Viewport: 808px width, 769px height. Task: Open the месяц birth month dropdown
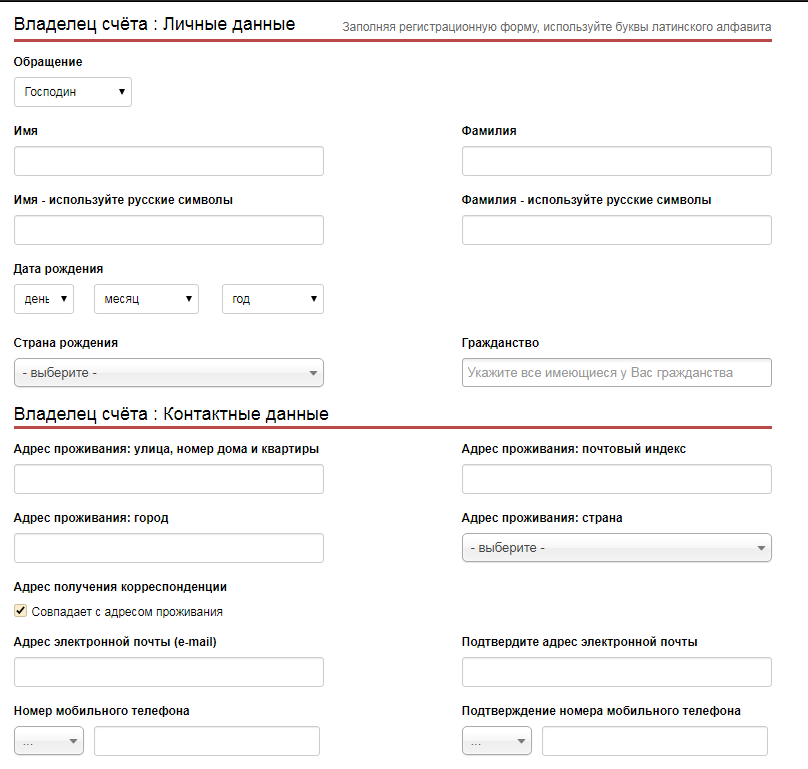[146, 299]
